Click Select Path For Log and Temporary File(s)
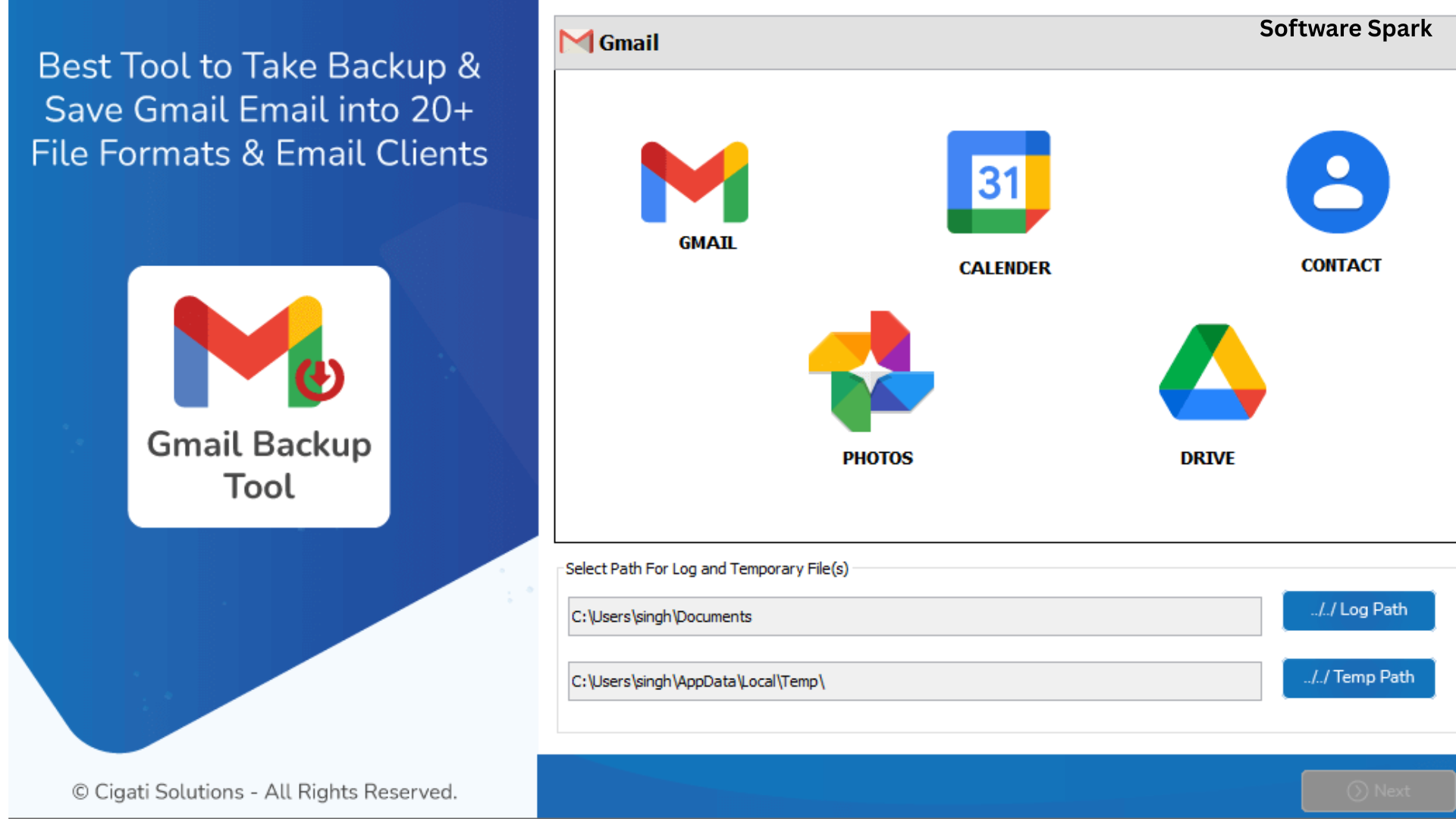 [707, 569]
